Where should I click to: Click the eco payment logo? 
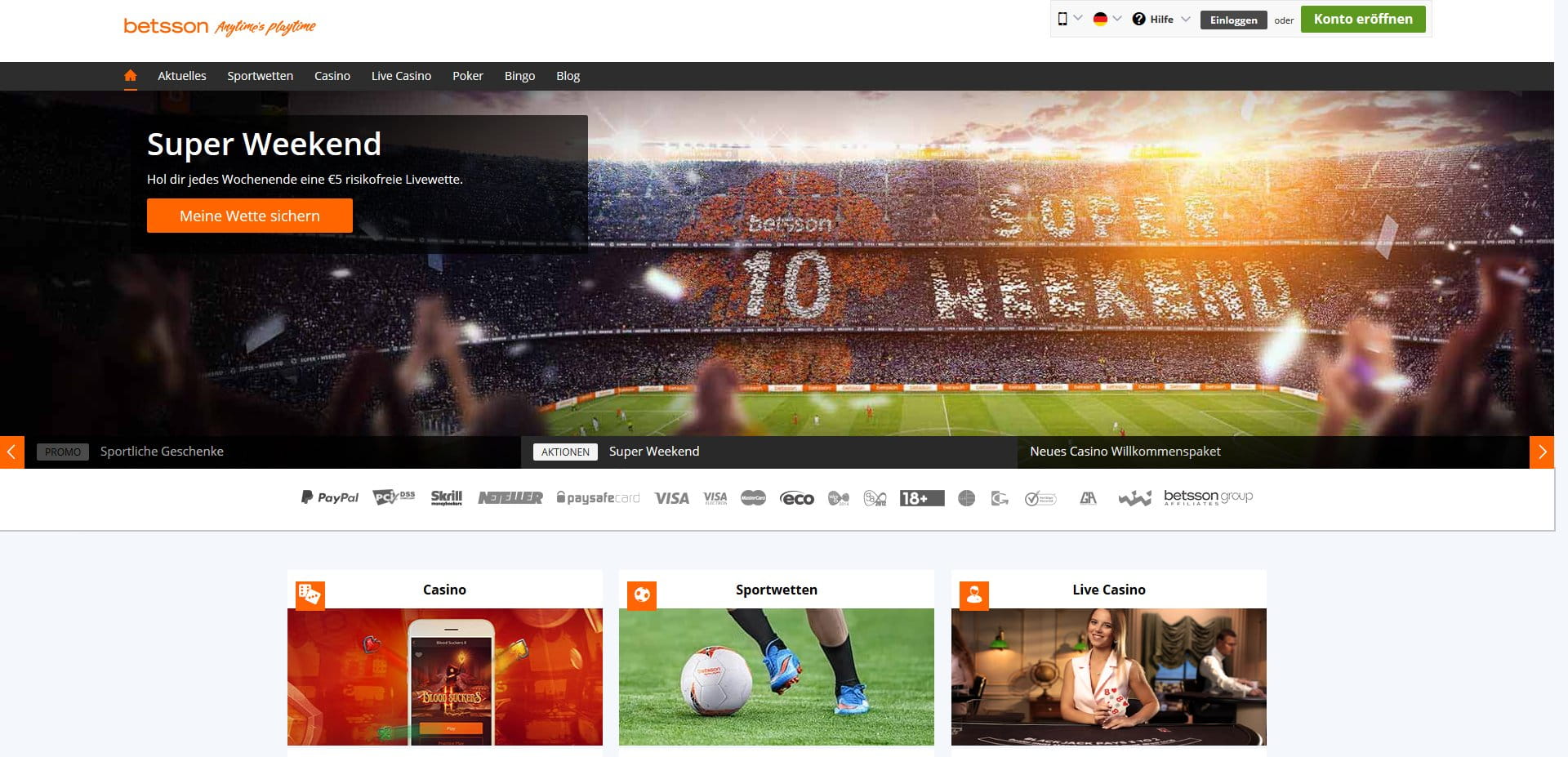797,498
